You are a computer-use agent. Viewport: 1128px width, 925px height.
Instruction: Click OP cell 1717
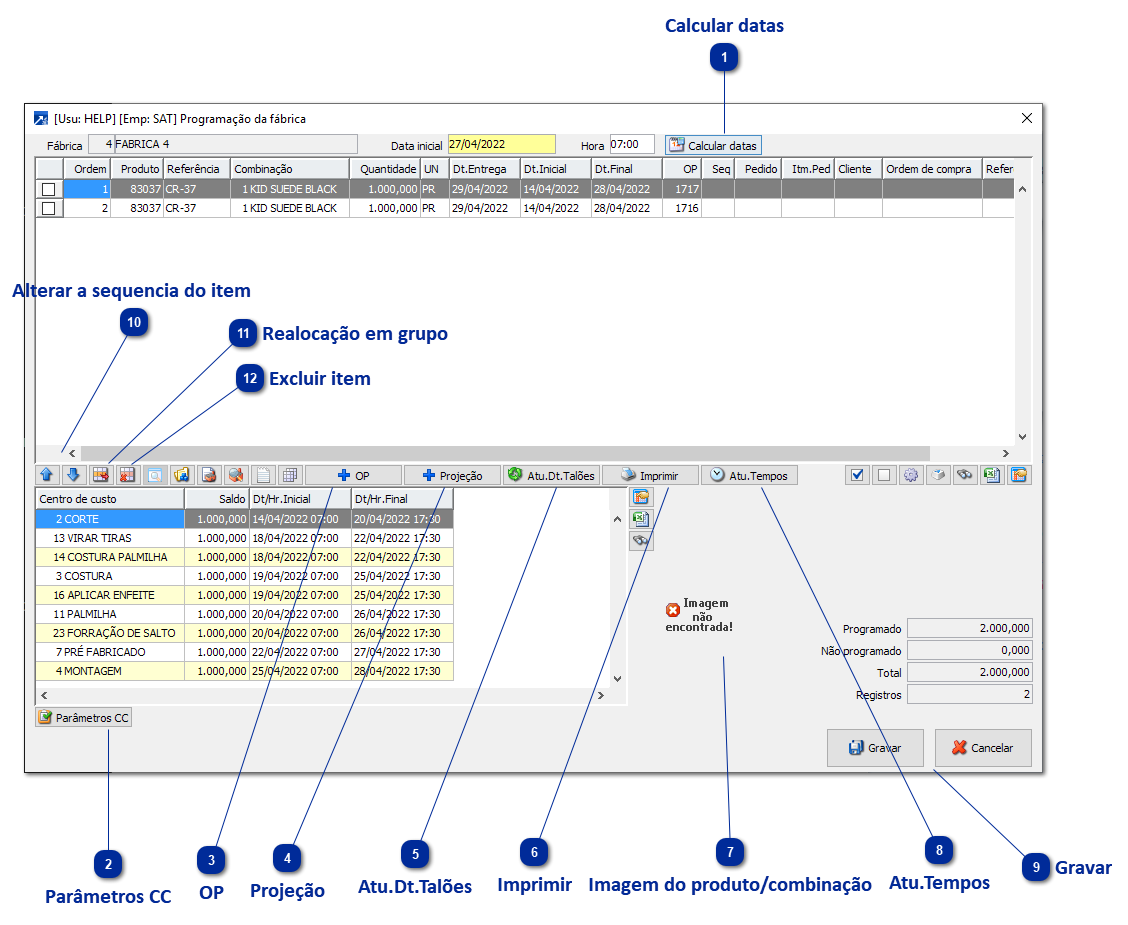[x=681, y=189]
